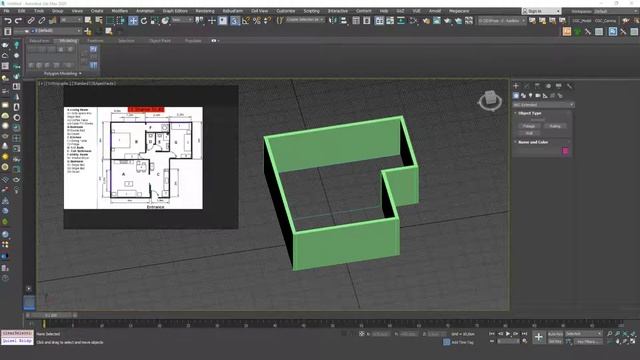Click Key Filters button

pyautogui.click(x=588, y=342)
